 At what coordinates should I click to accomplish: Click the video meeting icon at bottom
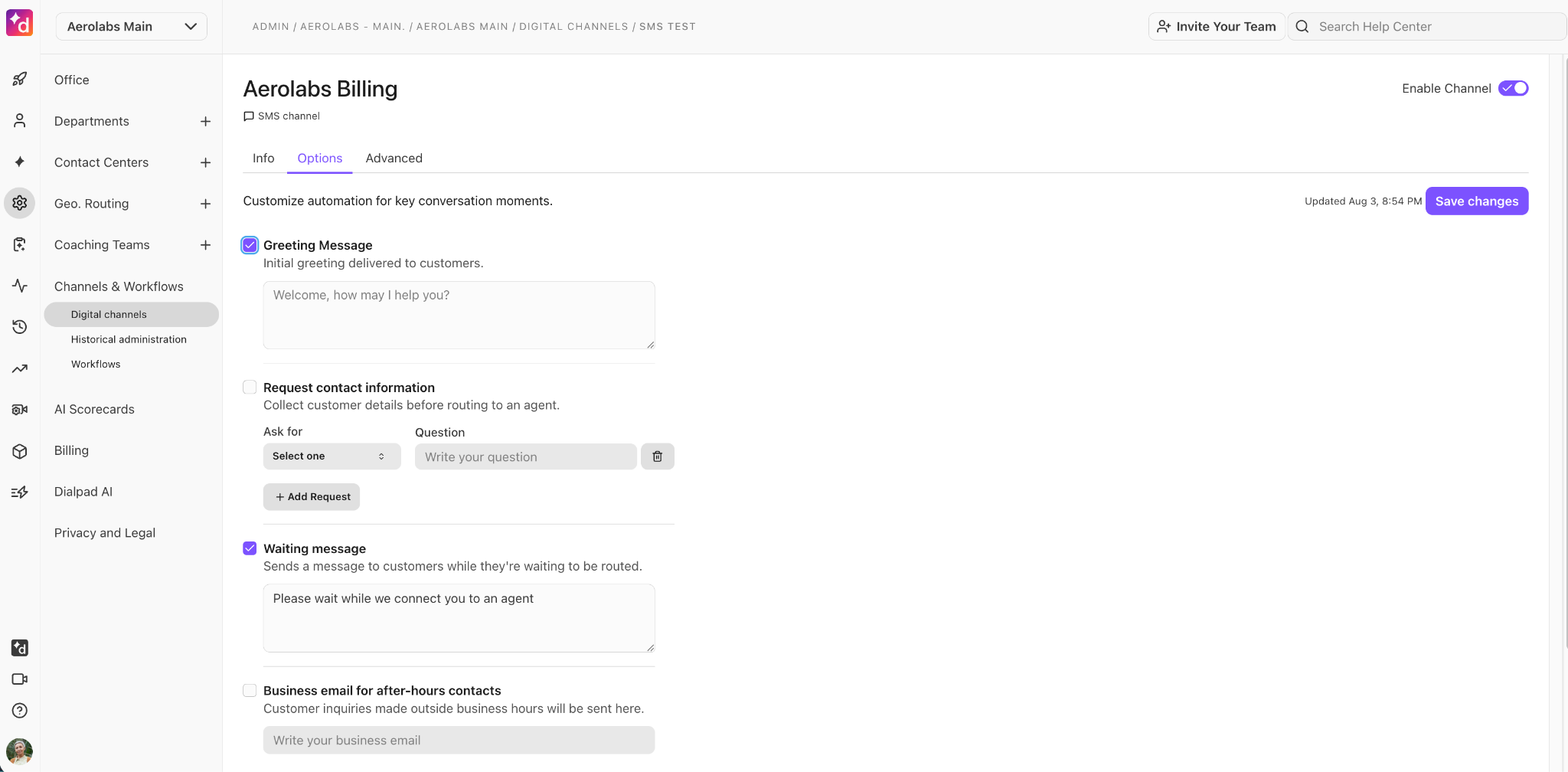point(20,679)
